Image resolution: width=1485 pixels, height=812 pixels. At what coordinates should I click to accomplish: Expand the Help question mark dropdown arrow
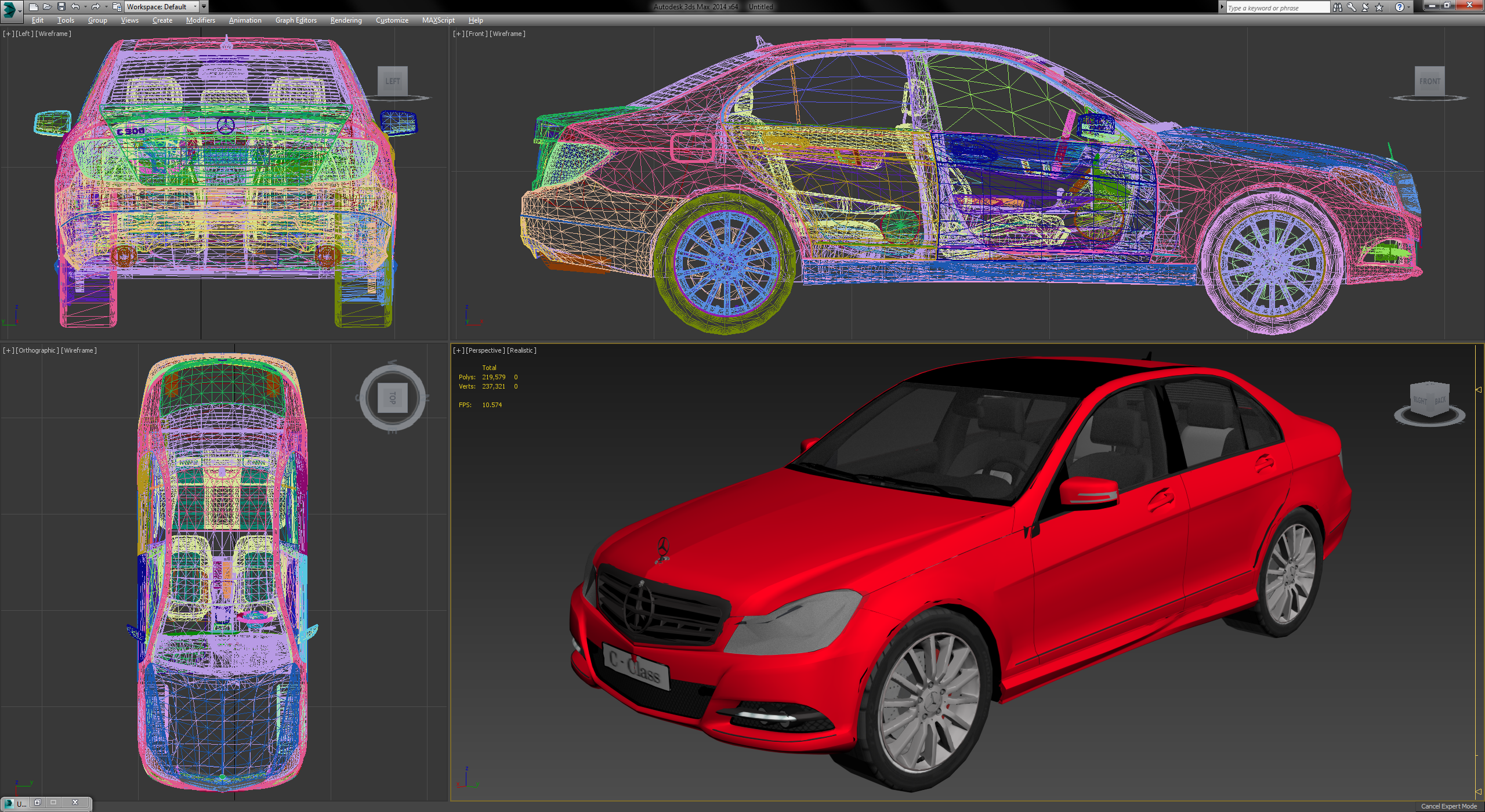tap(1408, 8)
